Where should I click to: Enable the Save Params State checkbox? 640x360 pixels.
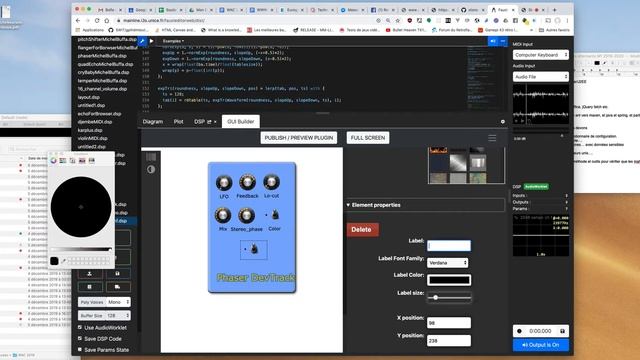(x=80, y=349)
